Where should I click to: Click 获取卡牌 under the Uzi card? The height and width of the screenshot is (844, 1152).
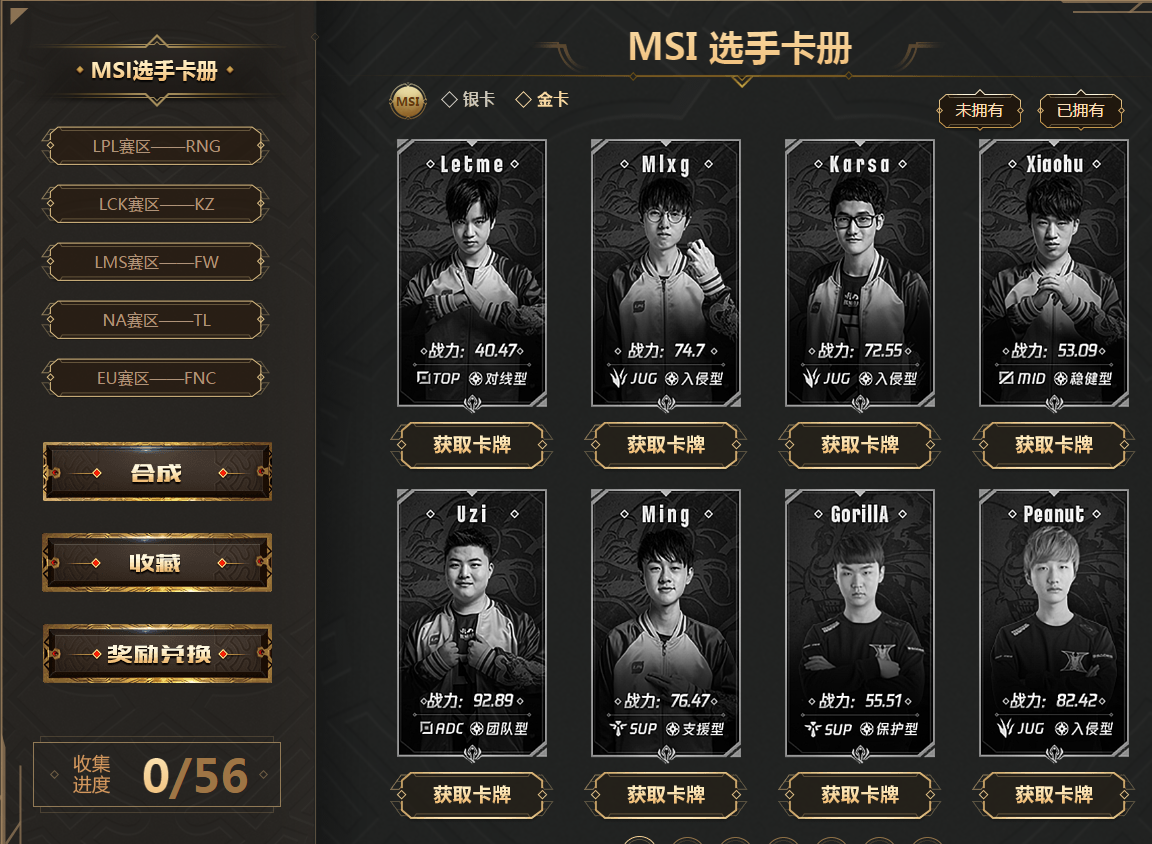pos(472,795)
